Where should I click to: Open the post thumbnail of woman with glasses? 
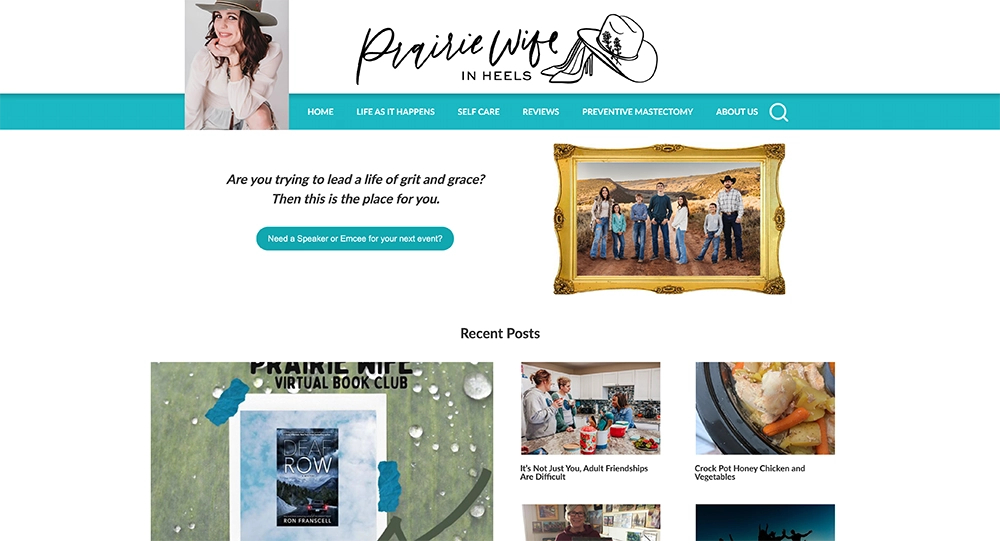(591, 522)
